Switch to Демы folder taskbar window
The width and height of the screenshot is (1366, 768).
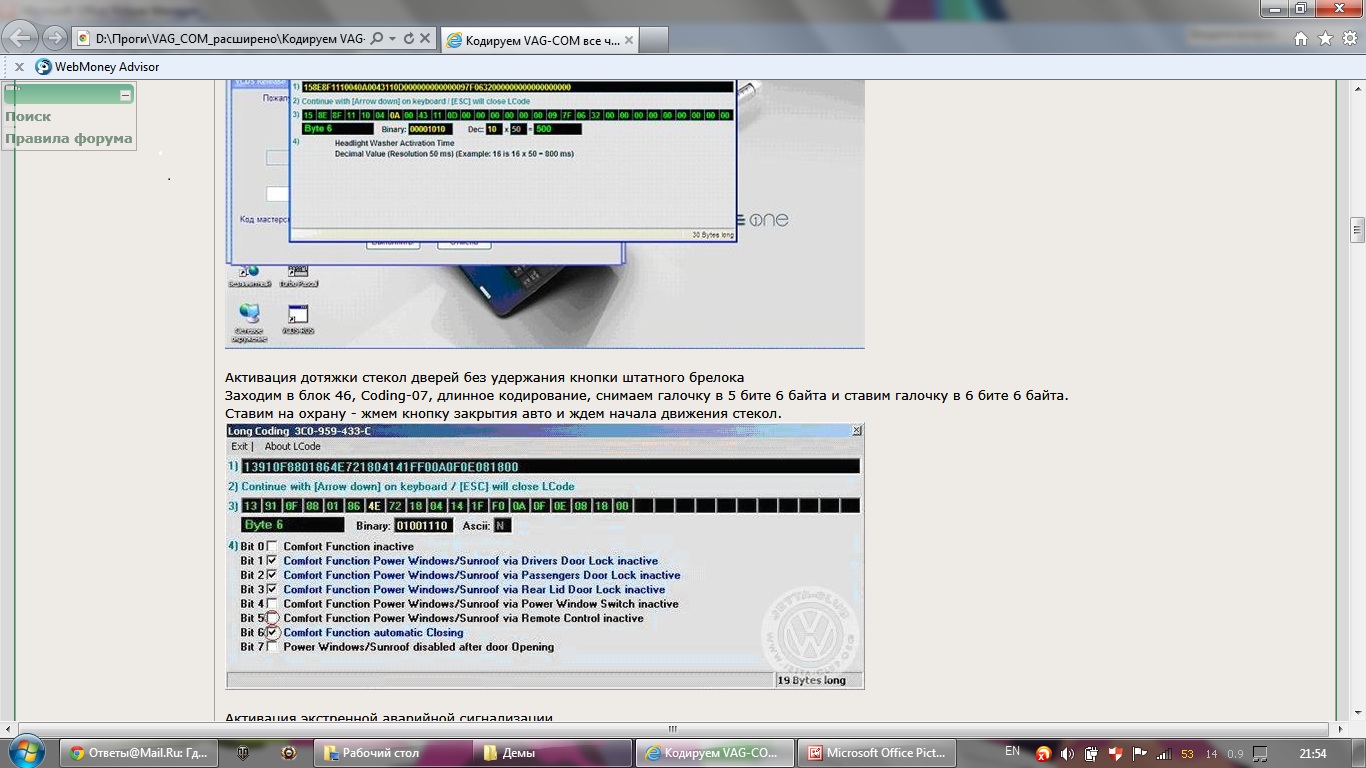tap(552, 753)
